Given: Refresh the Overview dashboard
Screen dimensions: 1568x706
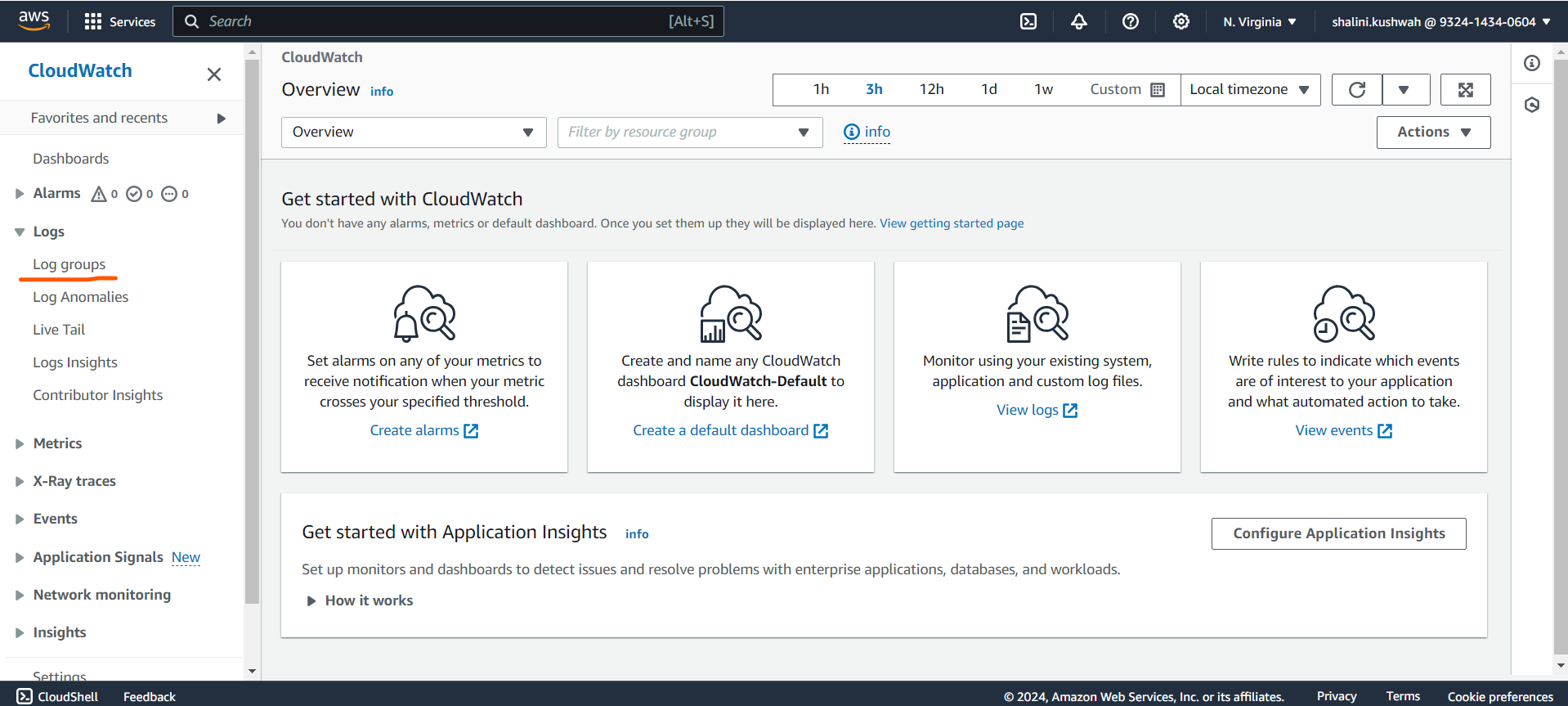Looking at the screenshot, I should (x=1357, y=90).
